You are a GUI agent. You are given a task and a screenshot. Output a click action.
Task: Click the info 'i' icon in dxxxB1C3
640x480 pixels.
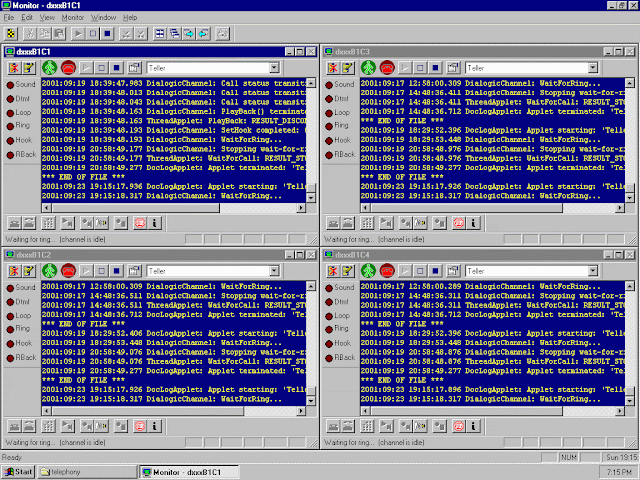(x=473, y=223)
